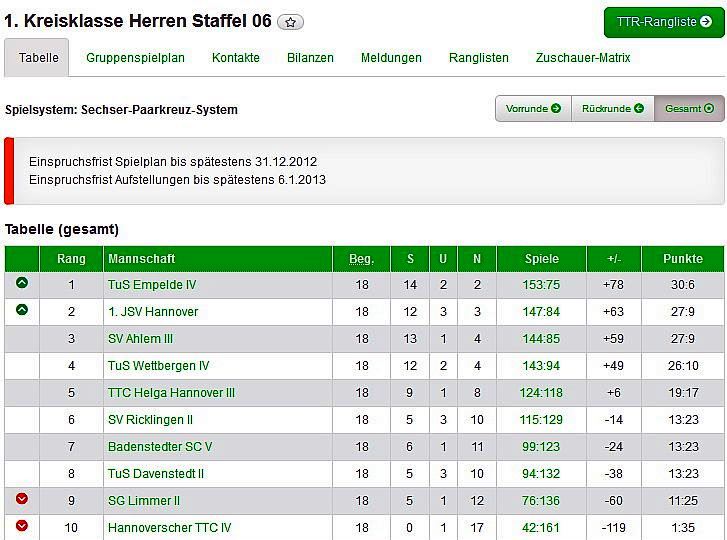Open the Gruppenspielplan tab
This screenshot has height=540, width=727.
tap(135, 58)
